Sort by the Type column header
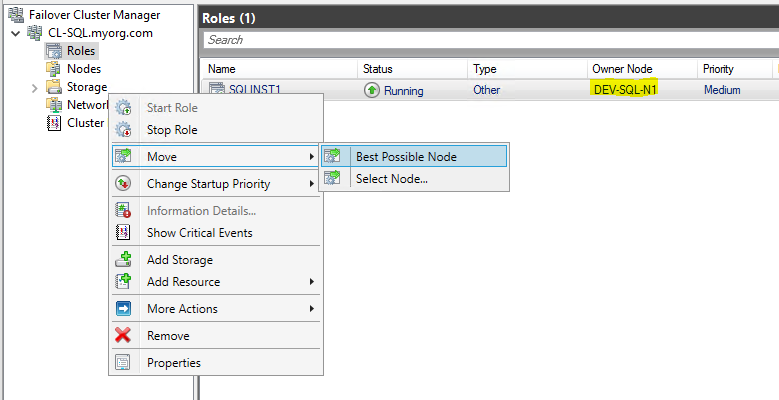Screen dimensions: 779x400 click(x=528, y=69)
